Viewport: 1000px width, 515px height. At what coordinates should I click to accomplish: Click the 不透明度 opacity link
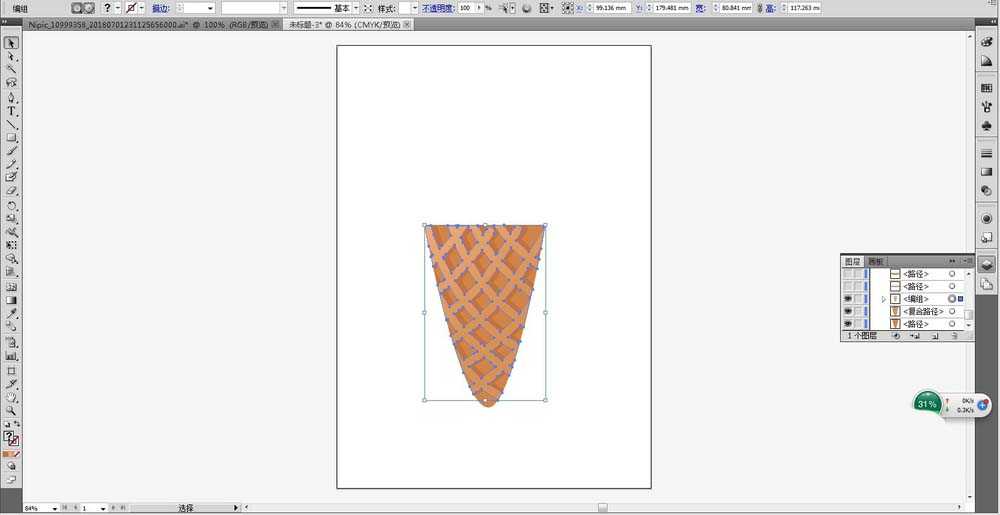(x=437, y=8)
